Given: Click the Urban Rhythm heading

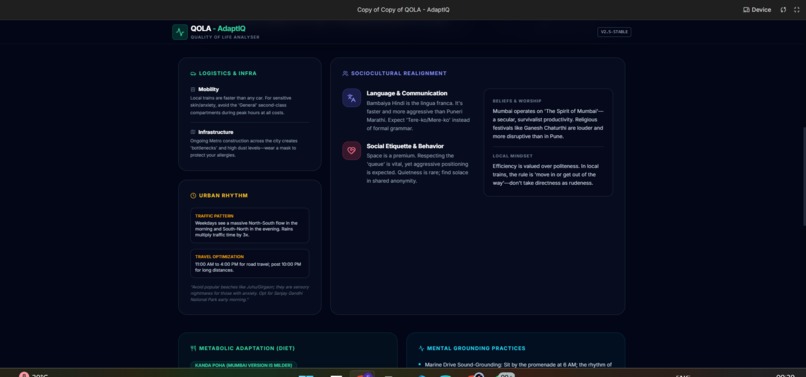Looking at the screenshot, I should (x=224, y=195).
